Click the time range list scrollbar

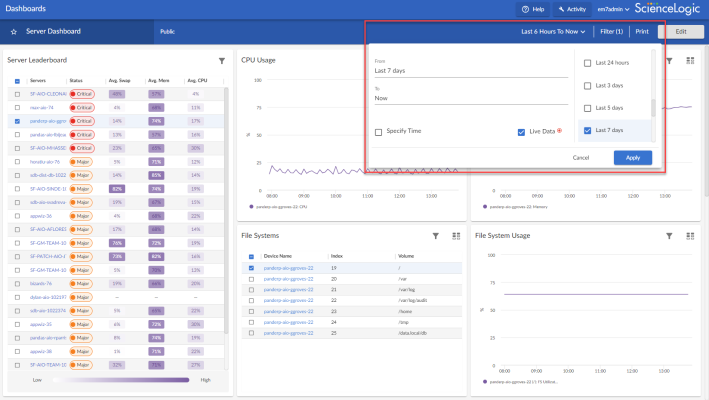[653, 108]
